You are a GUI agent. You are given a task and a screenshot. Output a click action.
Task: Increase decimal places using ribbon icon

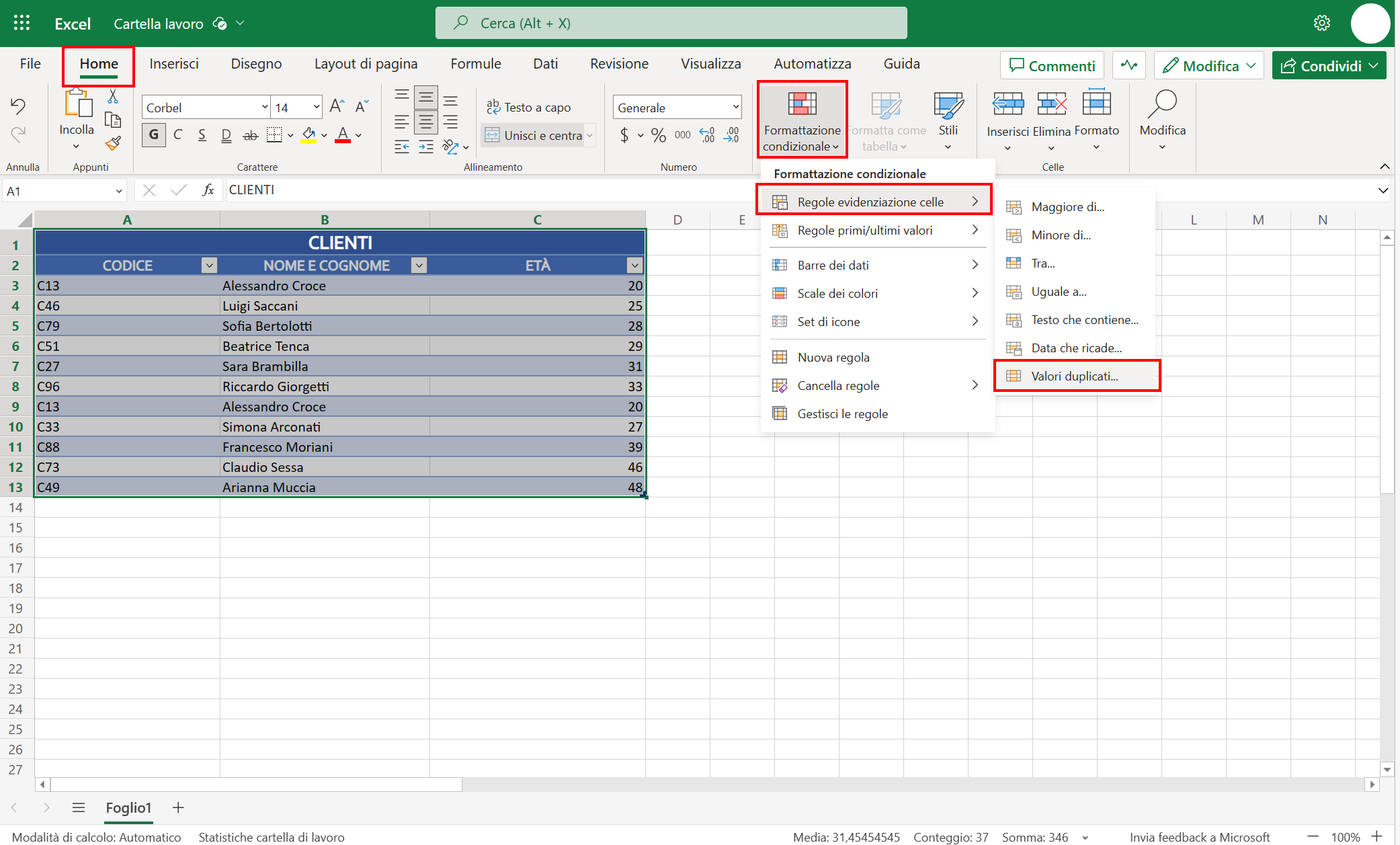pos(706,135)
